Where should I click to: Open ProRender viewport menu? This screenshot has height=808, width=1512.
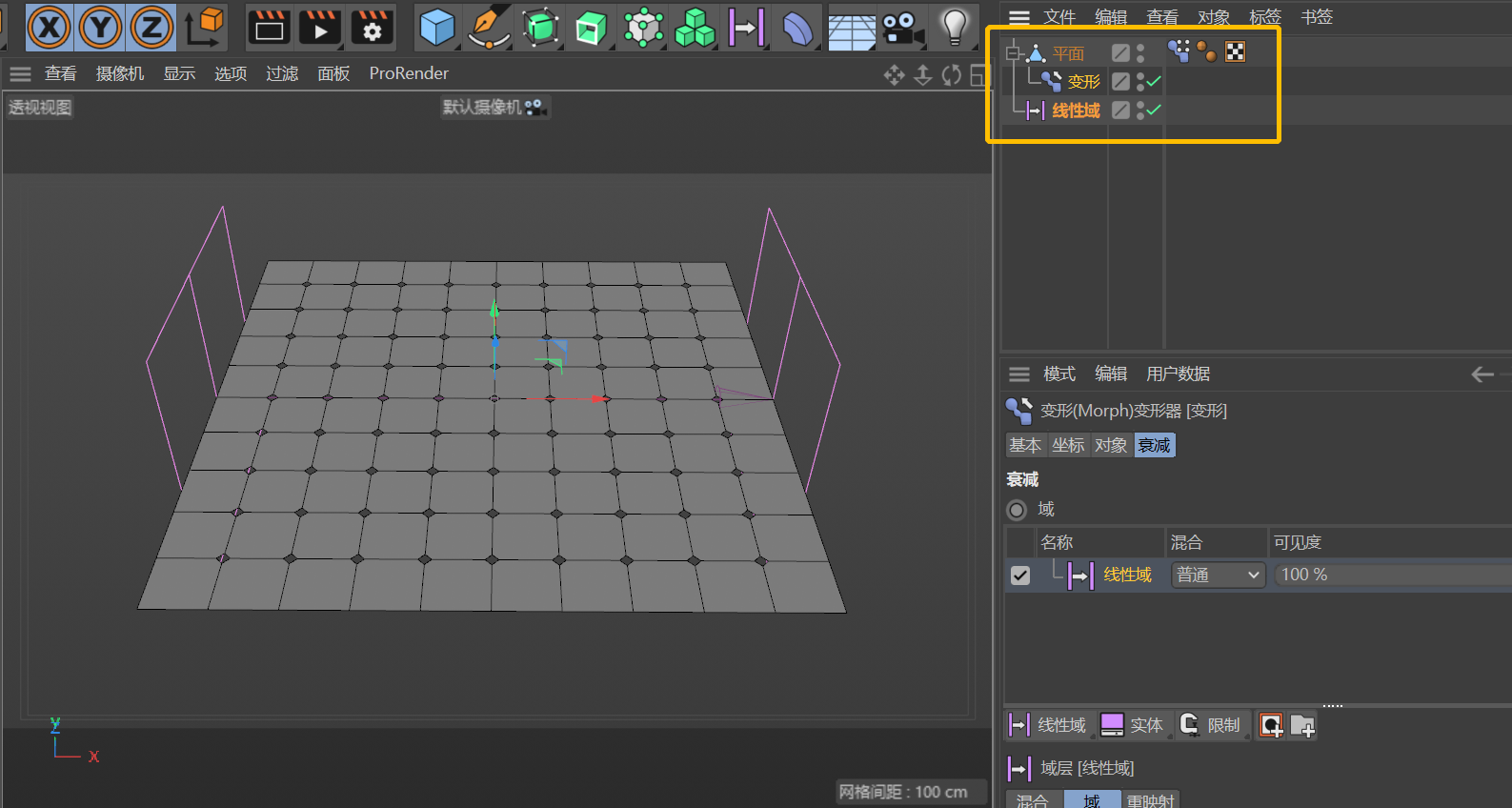tap(409, 73)
